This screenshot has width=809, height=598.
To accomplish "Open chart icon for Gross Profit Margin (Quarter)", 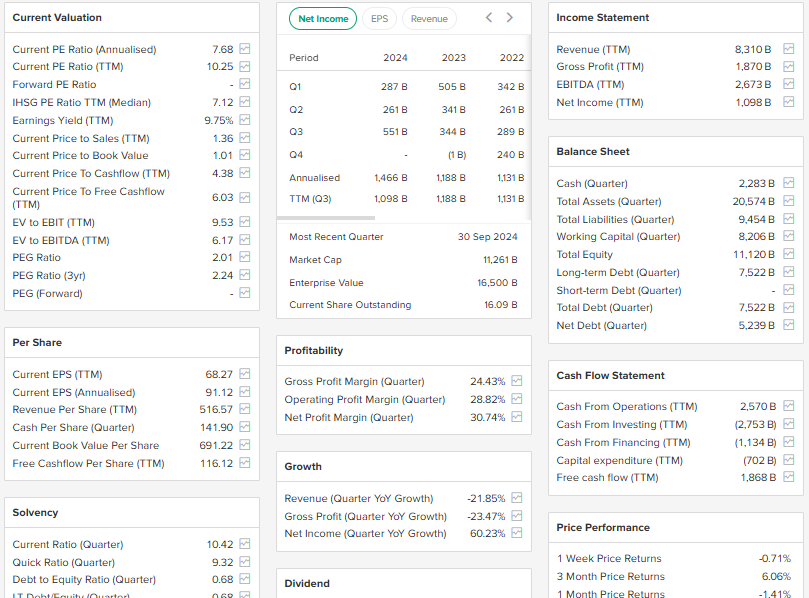I will [x=517, y=381].
